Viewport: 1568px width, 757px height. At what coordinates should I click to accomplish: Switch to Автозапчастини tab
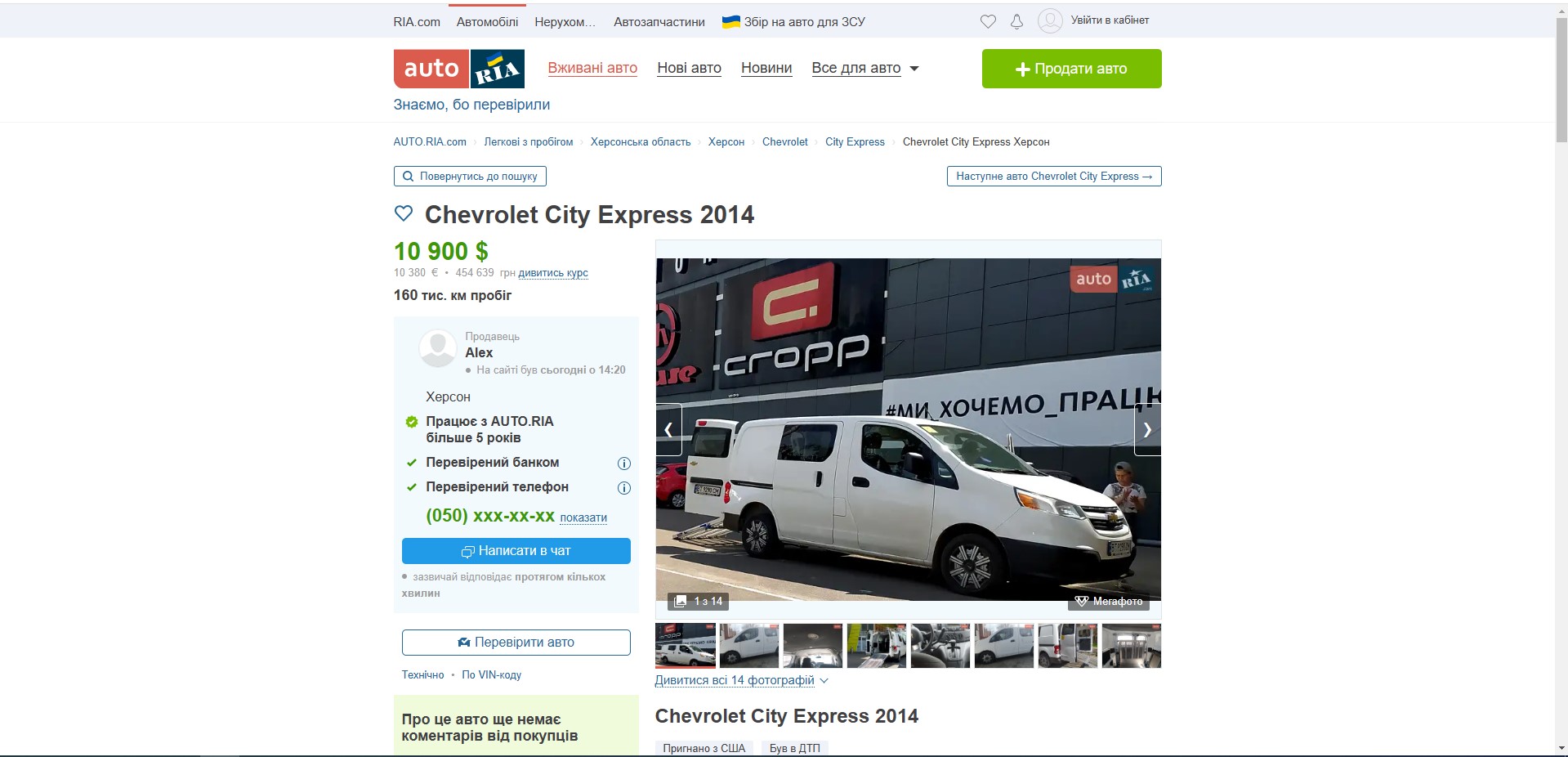659,22
